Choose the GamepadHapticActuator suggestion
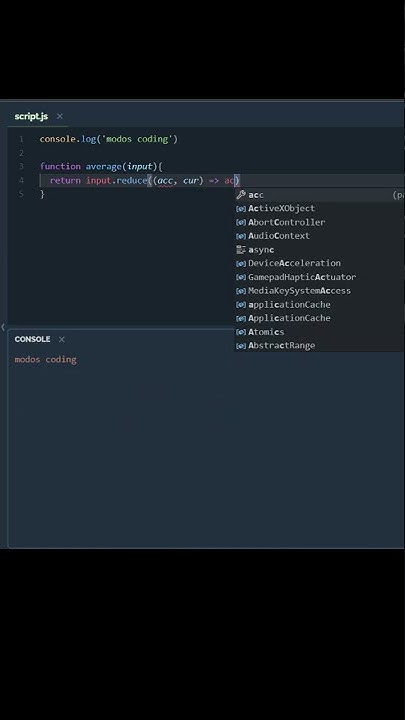405x720 pixels. point(320,277)
